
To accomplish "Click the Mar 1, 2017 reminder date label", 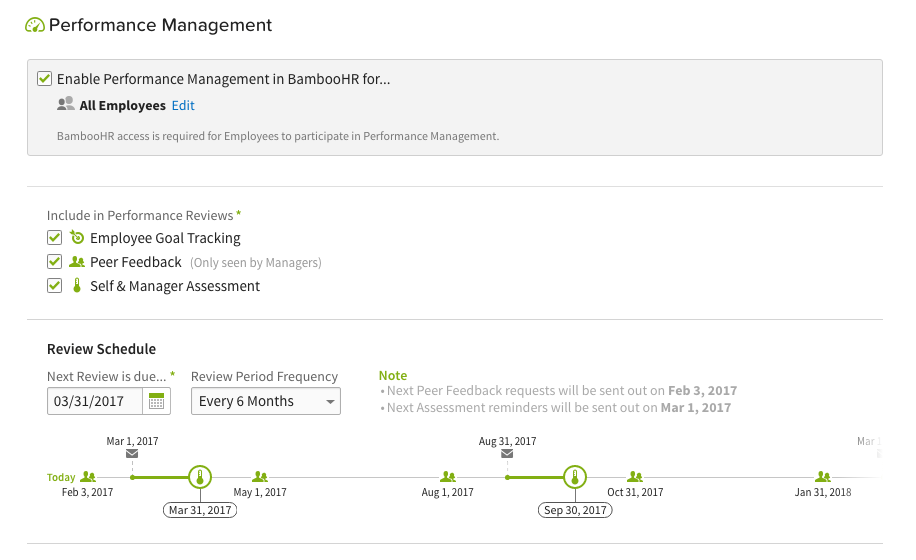I will 132,441.
